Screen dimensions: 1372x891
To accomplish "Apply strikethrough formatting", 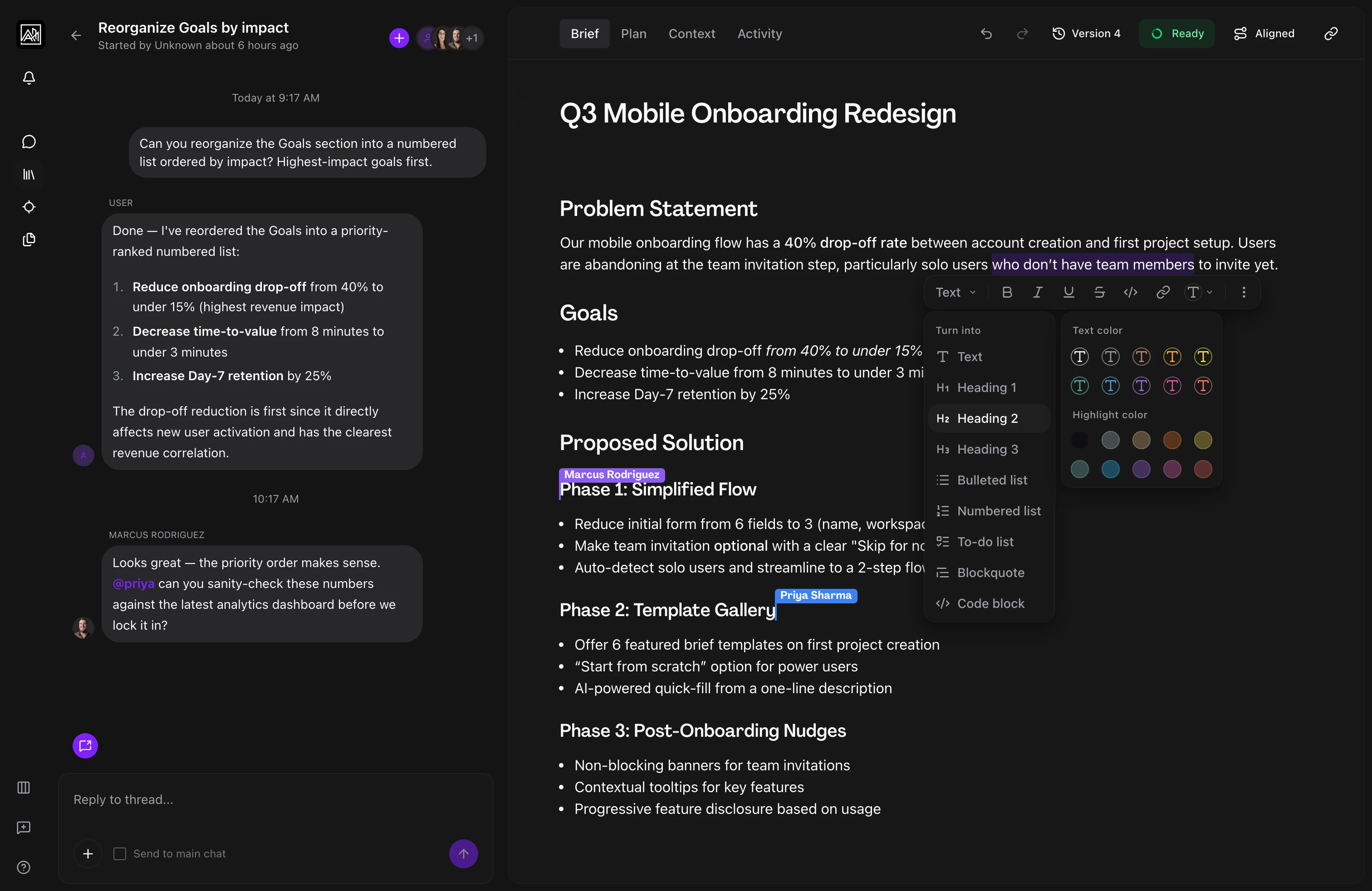I will [1099, 292].
